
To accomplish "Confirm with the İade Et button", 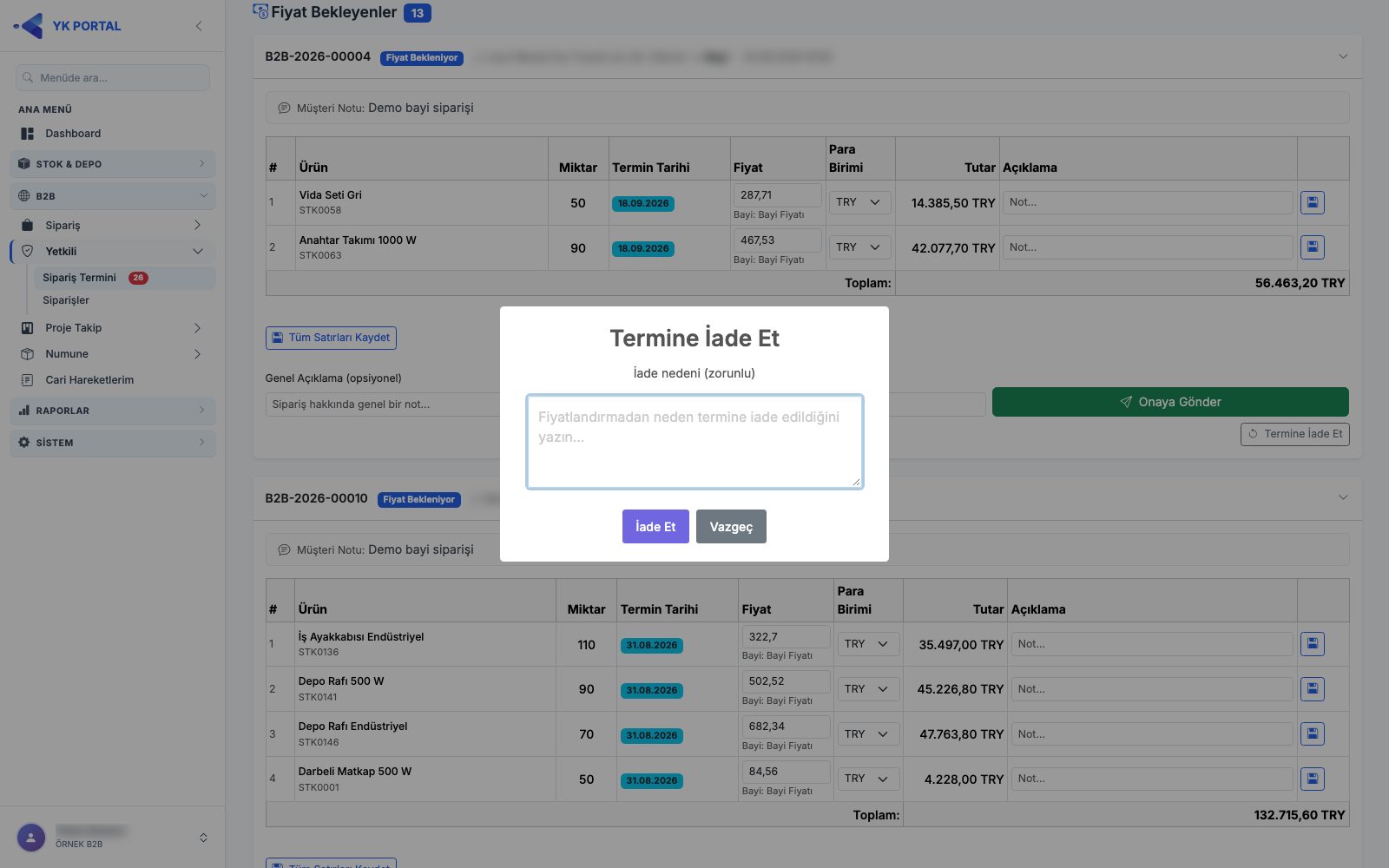I will (x=655, y=527).
